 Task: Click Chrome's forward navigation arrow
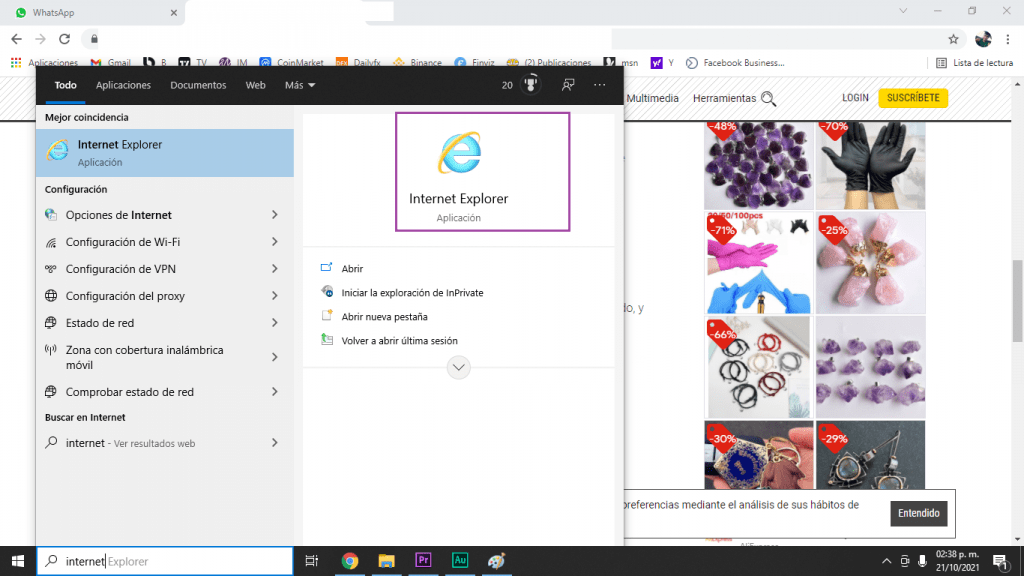click(x=40, y=39)
